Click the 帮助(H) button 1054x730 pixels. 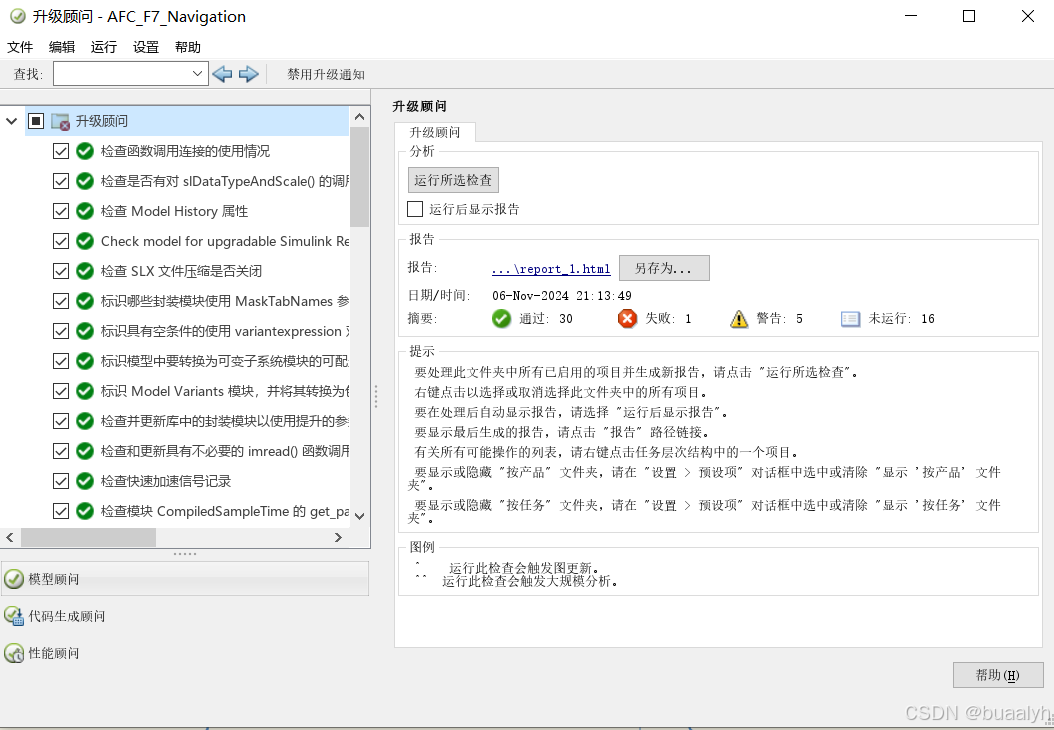point(998,675)
